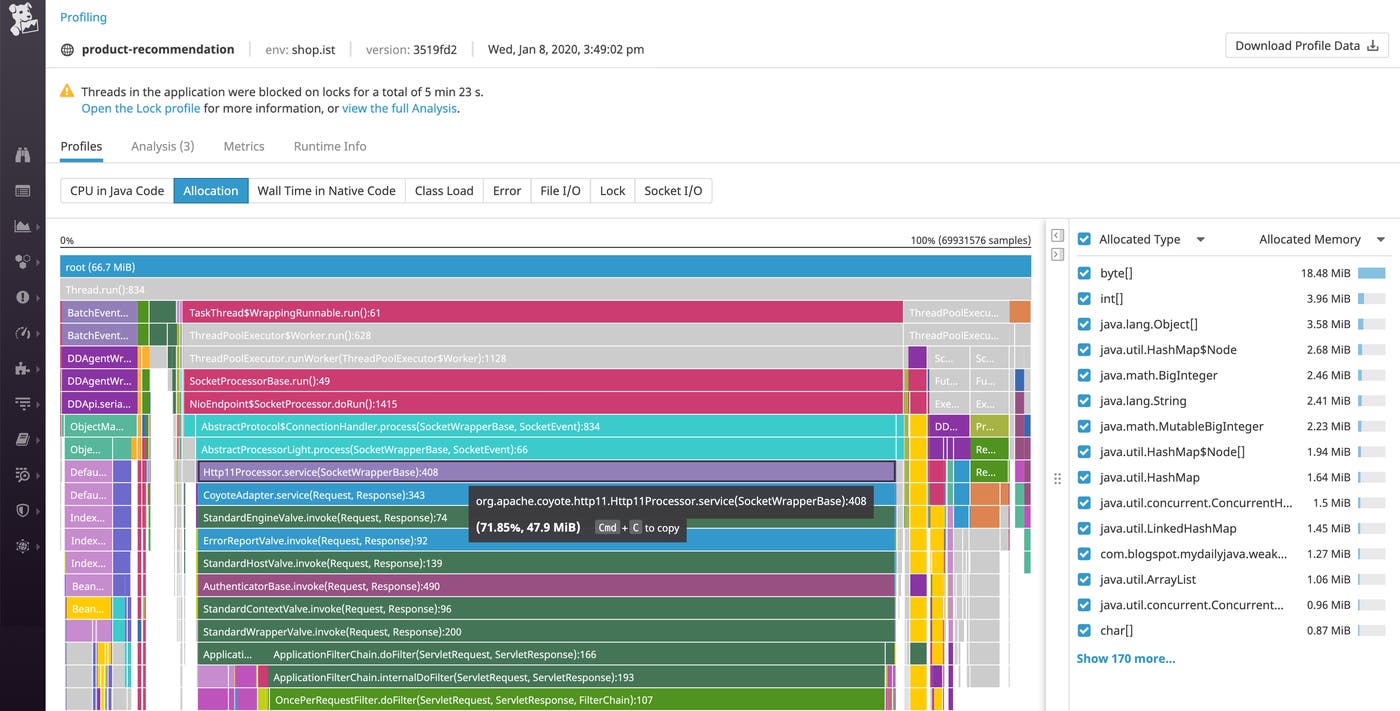The height and width of the screenshot is (711, 1400).
Task: Toggle the java.math.BigInteger checkbox
Action: (1084, 375)
